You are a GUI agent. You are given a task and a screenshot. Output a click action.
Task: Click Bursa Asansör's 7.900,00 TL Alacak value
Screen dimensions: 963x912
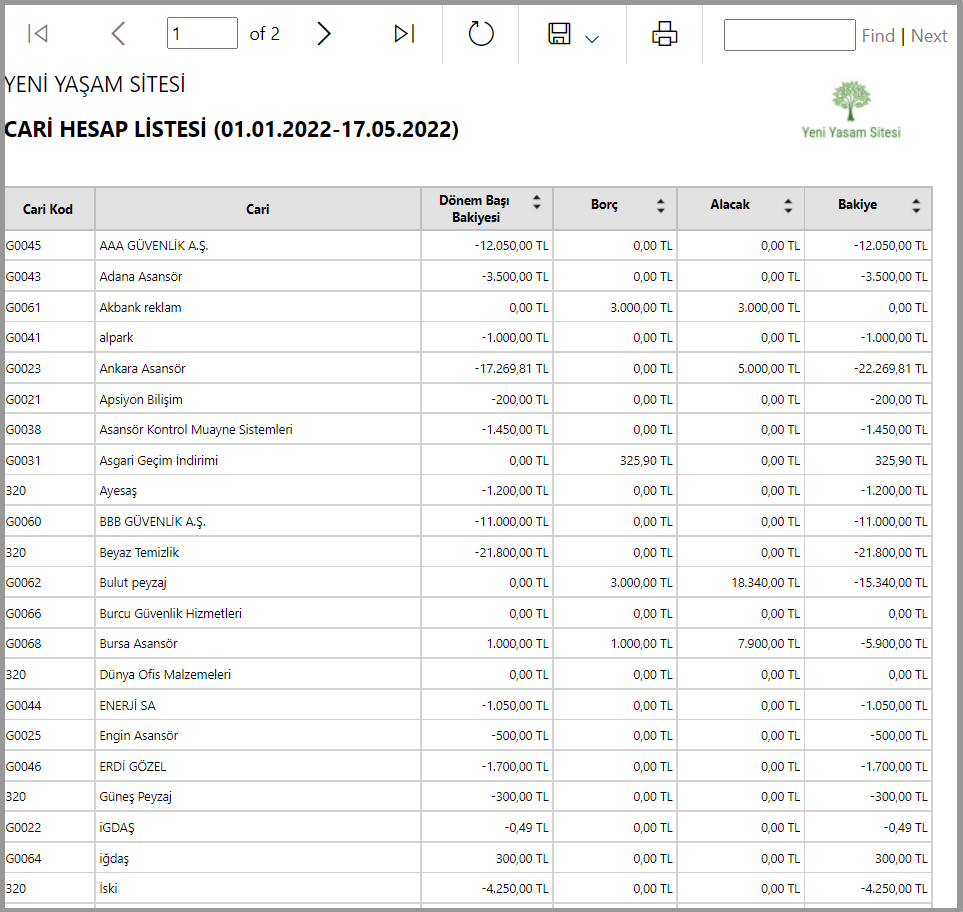pos(769,644)
